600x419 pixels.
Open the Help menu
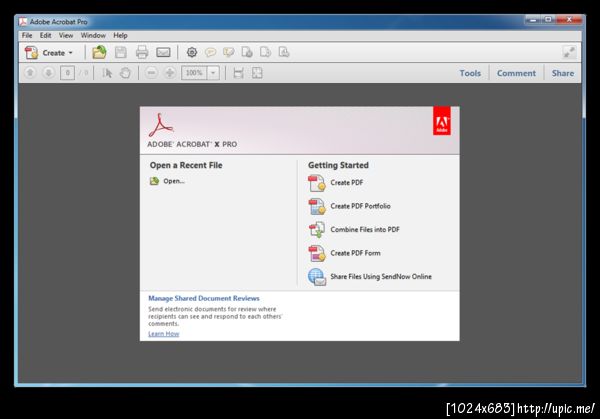click(120, 36)
